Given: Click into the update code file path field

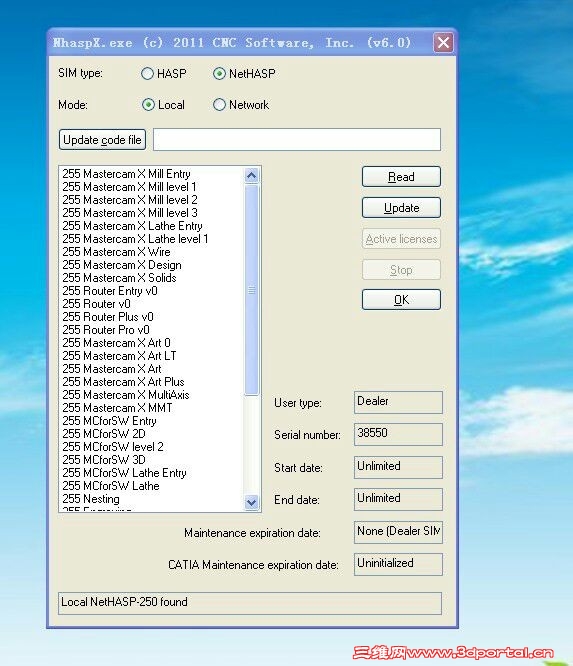Looking at the screenshot, I should pos(297,139).
